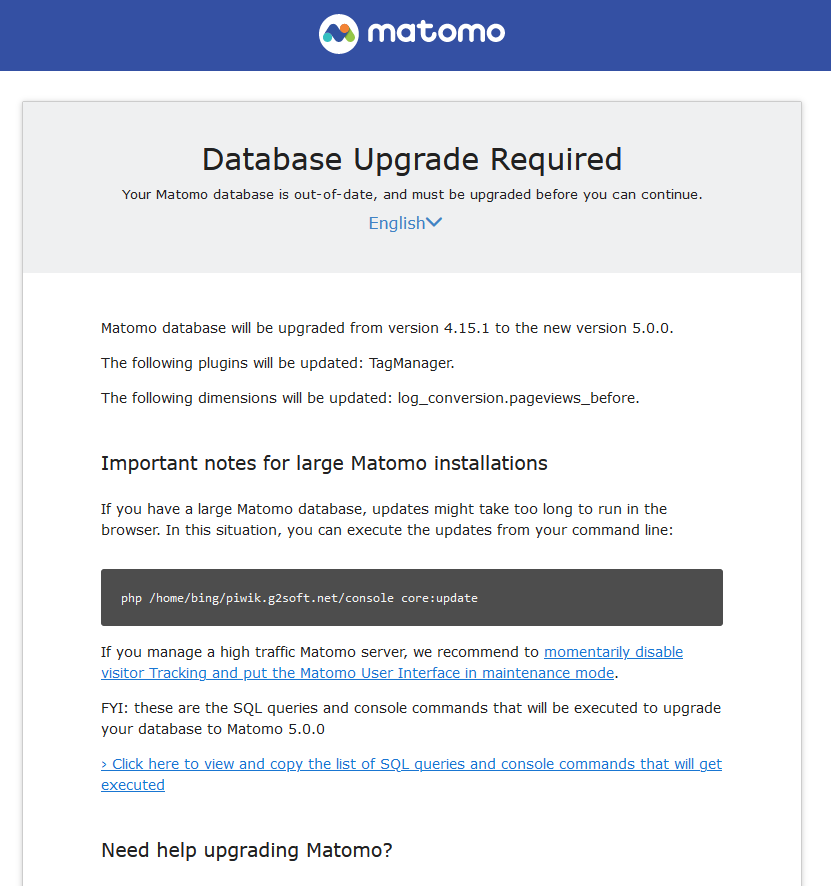Click 'executed' at the end of the SQL link
The image size is (831, 886).
pos(133,785)
